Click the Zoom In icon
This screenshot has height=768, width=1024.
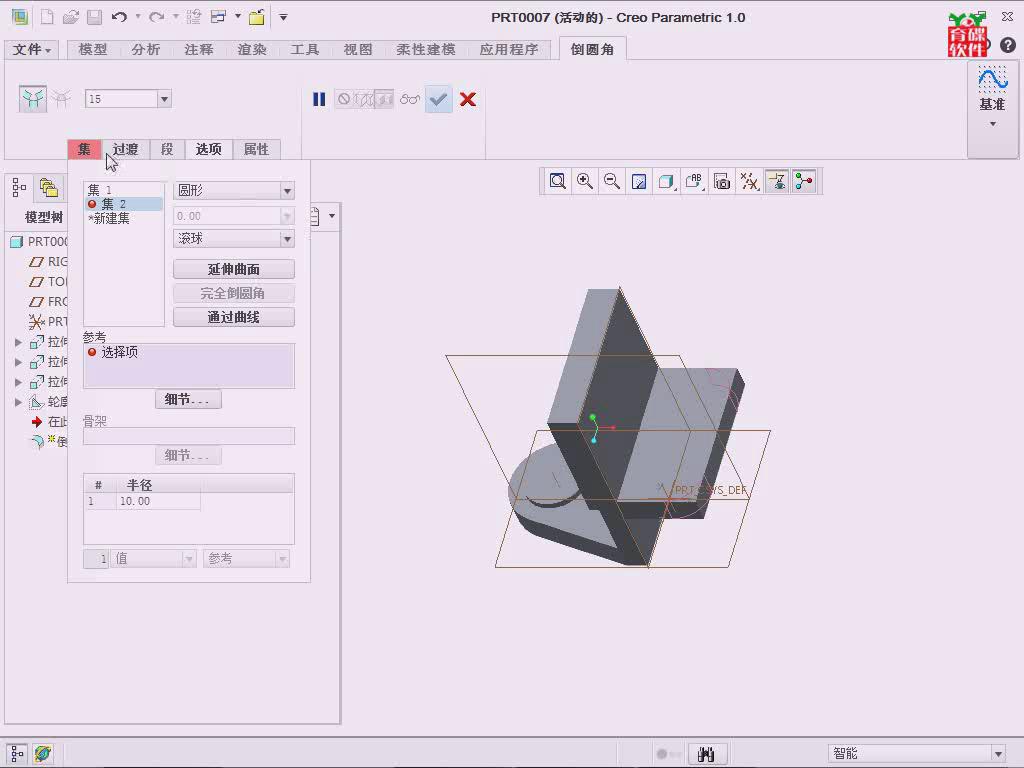(584, 182)
